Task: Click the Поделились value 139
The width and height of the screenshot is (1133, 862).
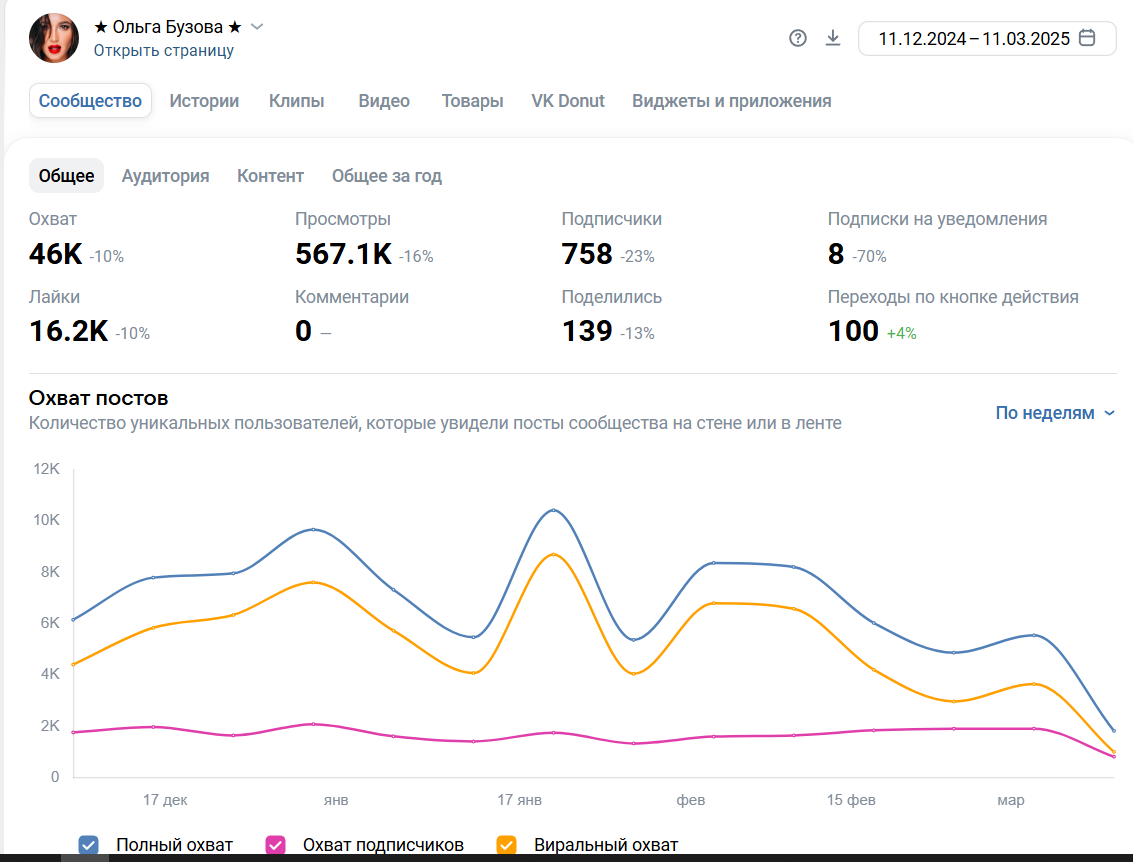Action: point(587,331)
